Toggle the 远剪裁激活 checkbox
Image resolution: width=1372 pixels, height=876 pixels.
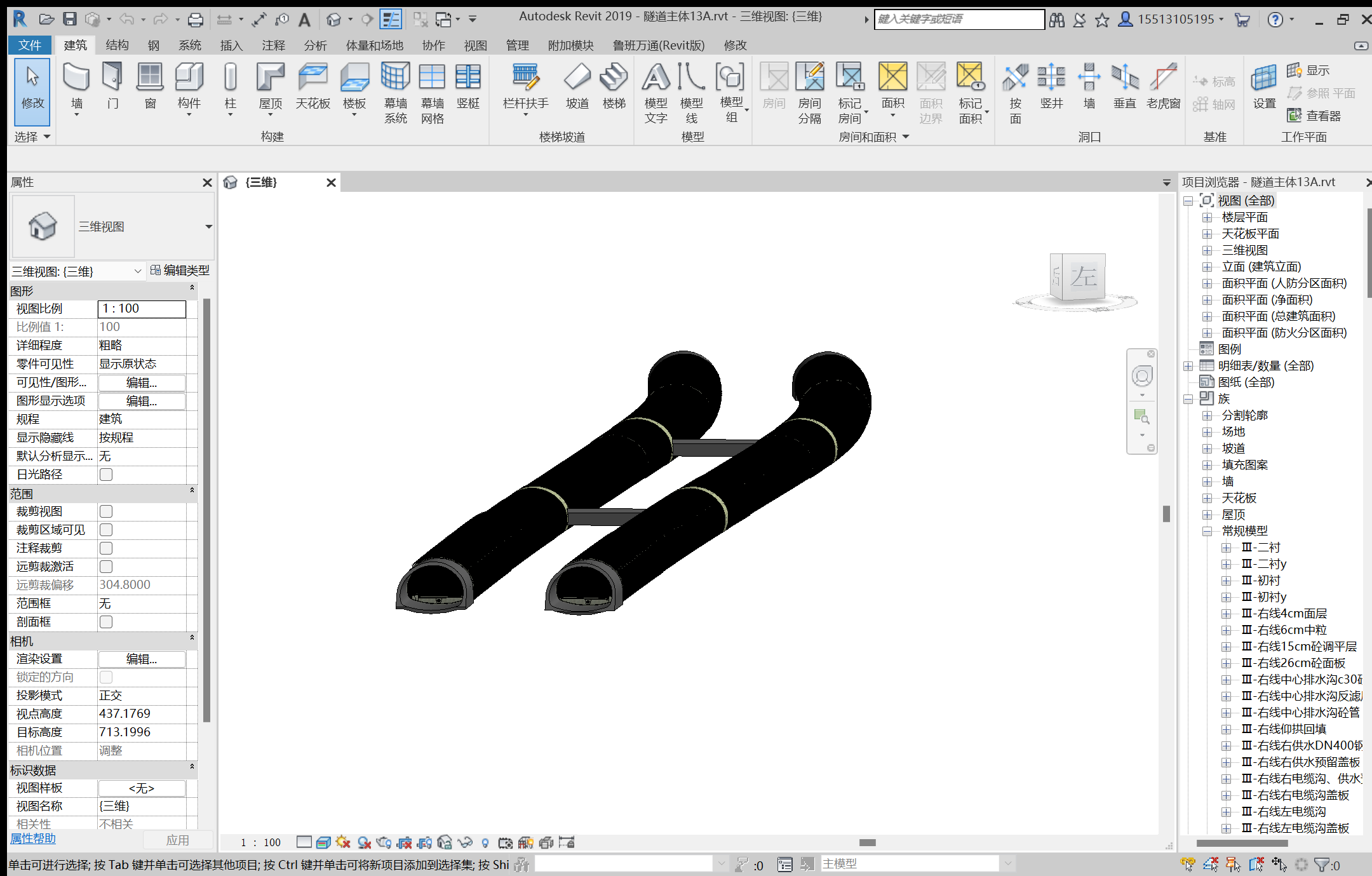tap(106, 567)
